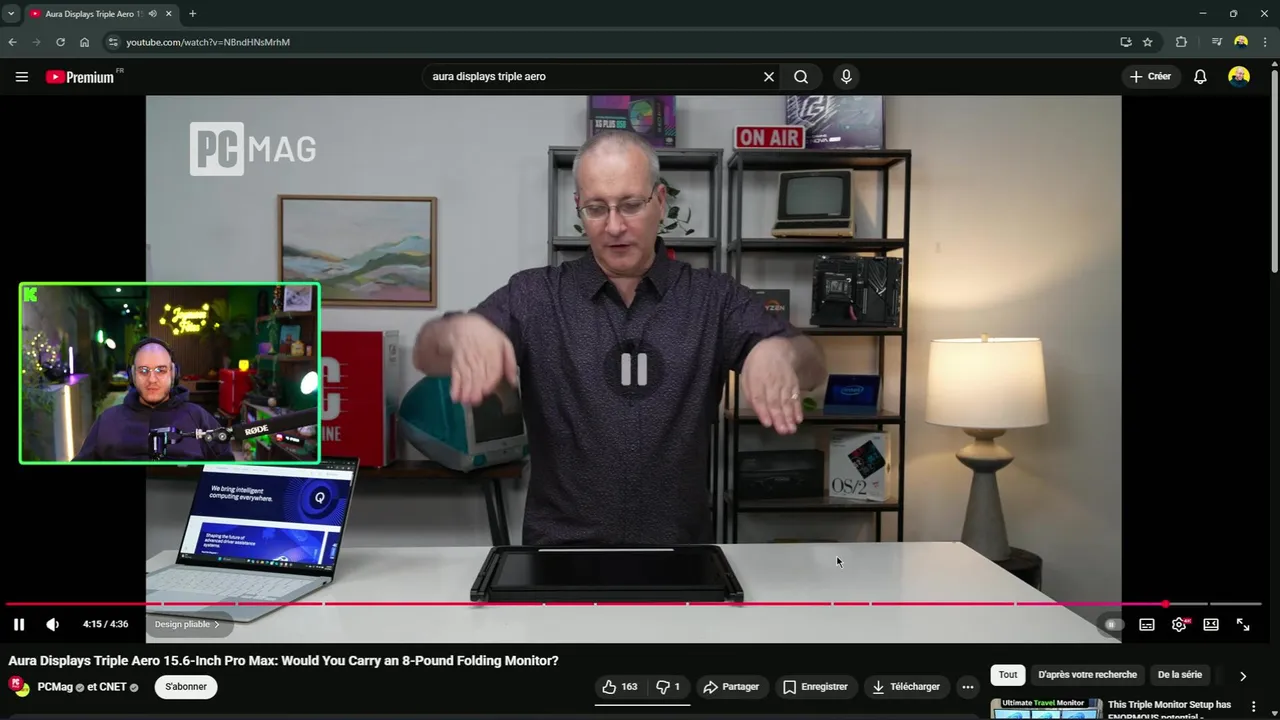
Task: Show more filter chips with right arrow
Action: point(1243,676)
